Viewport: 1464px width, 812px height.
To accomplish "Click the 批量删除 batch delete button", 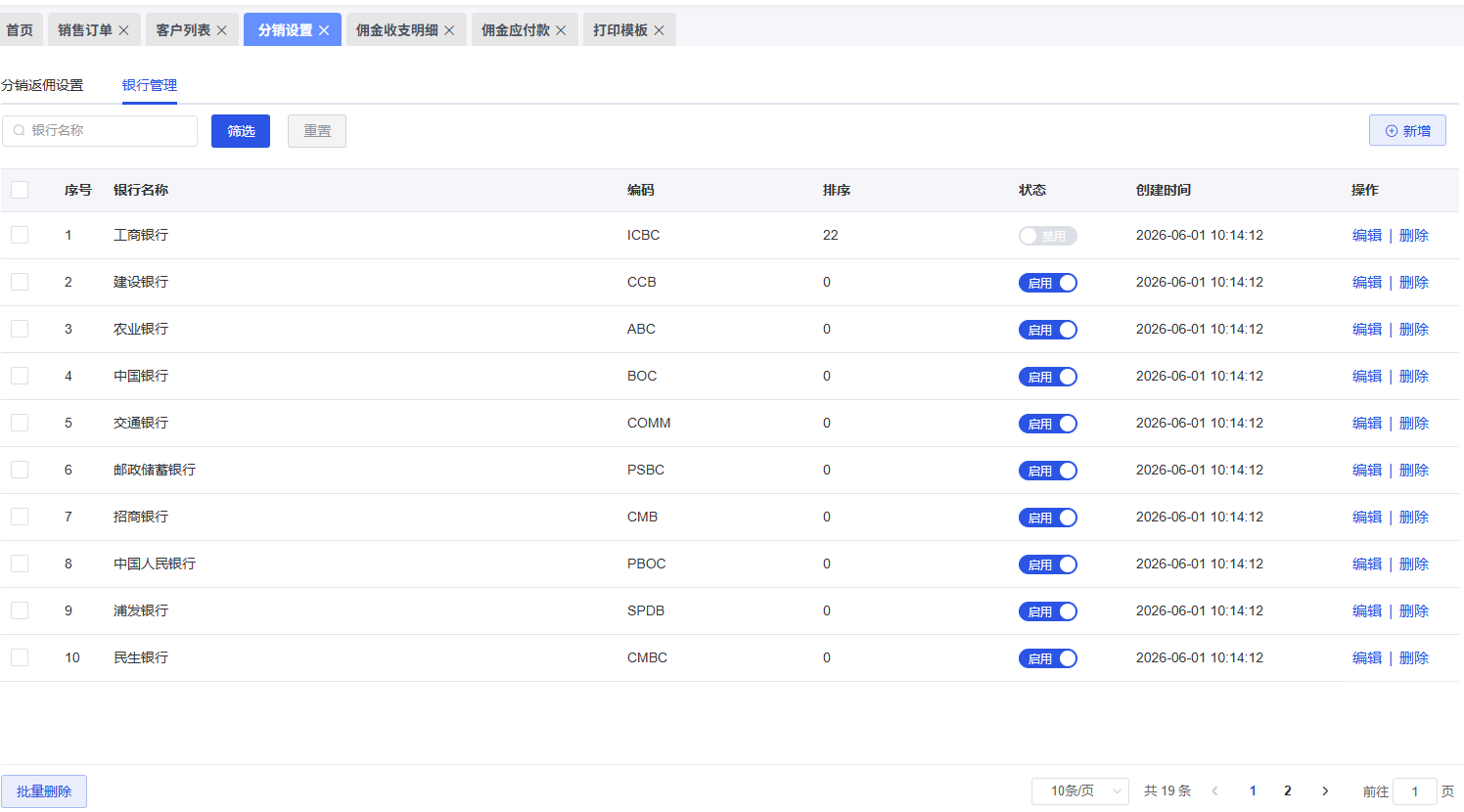I will tap(44, 791).
